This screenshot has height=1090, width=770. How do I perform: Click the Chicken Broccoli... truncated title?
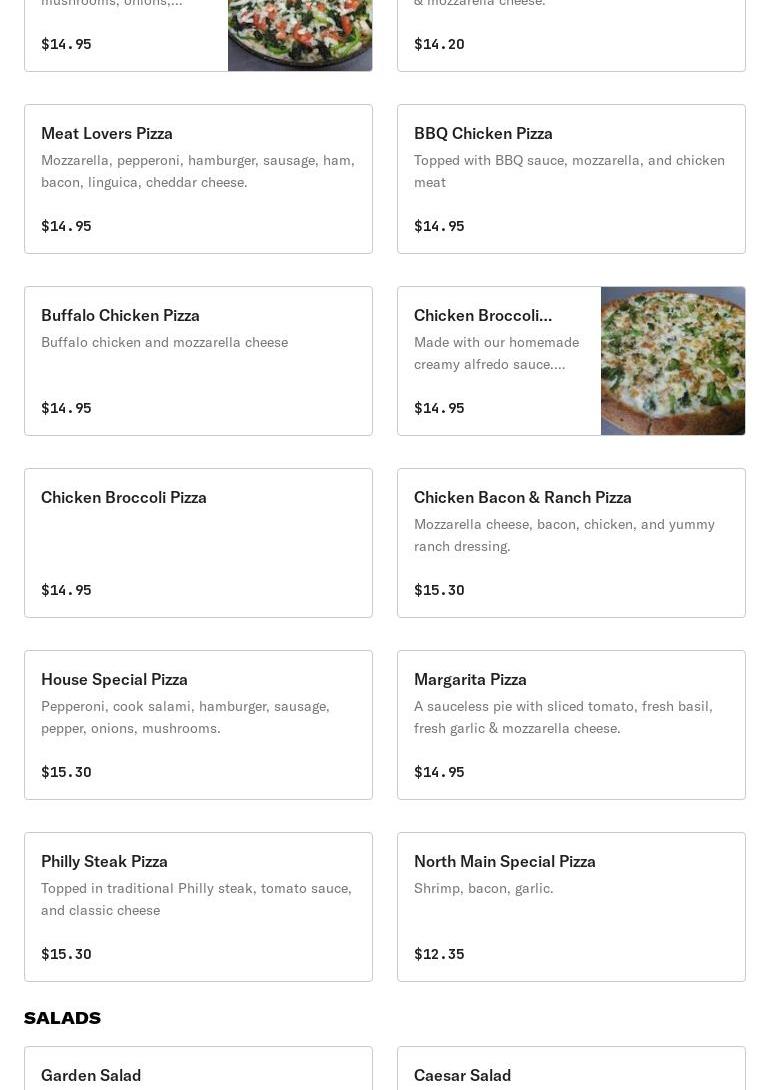483,316
